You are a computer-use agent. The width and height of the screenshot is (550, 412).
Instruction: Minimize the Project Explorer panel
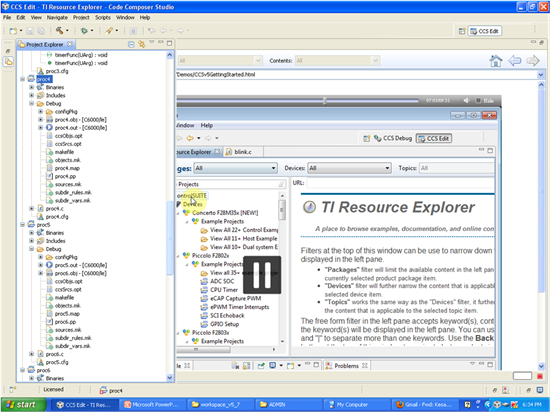click(161, 42)
